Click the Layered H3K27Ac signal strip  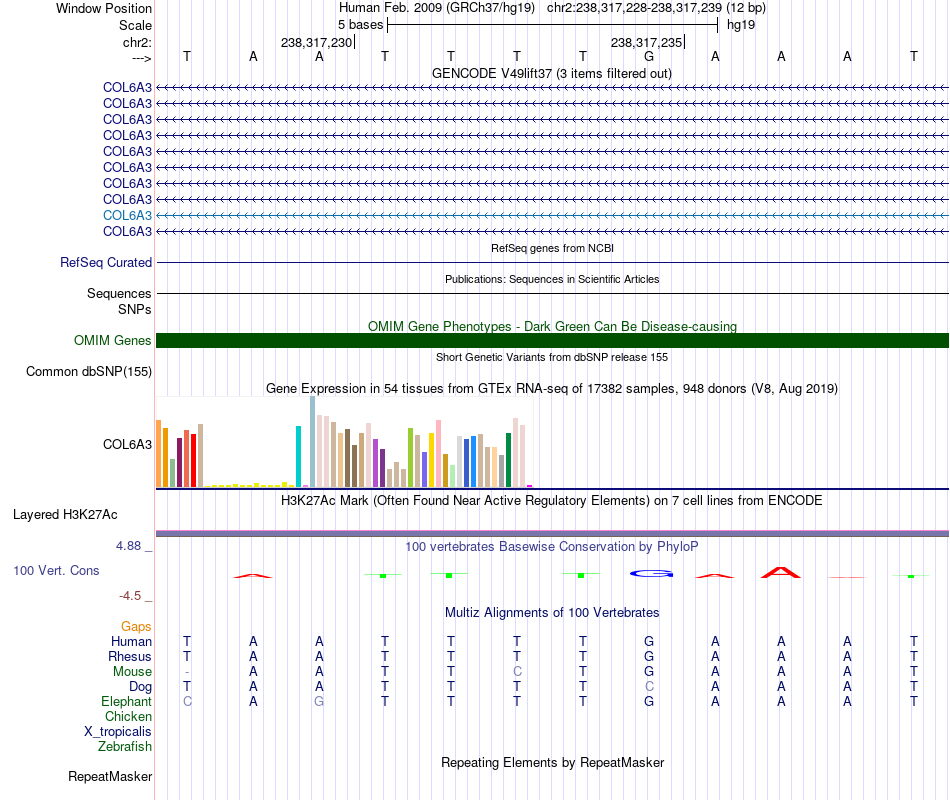552,533
